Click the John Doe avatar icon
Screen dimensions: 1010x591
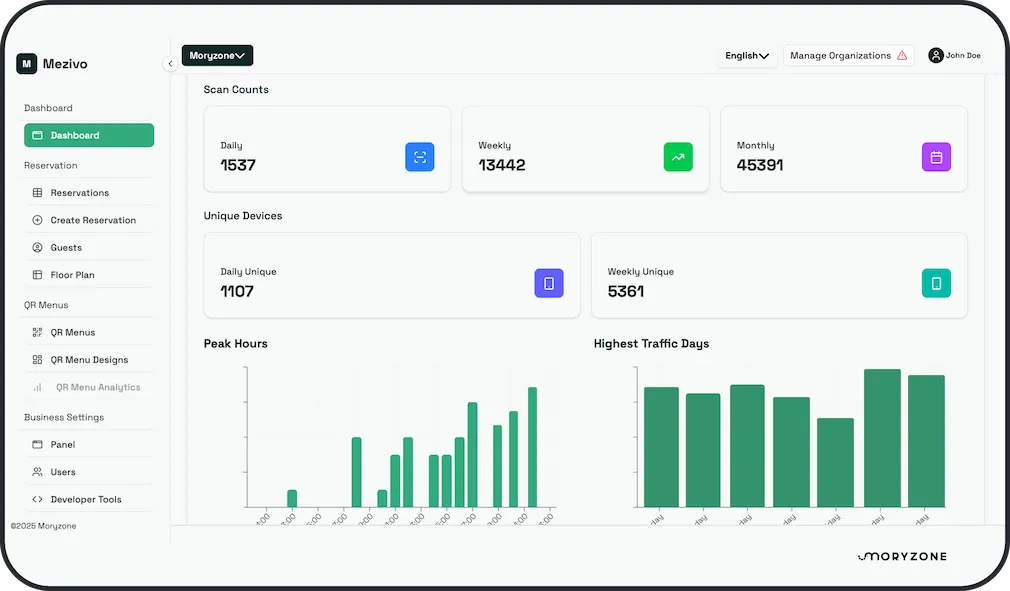coord(935,55)
